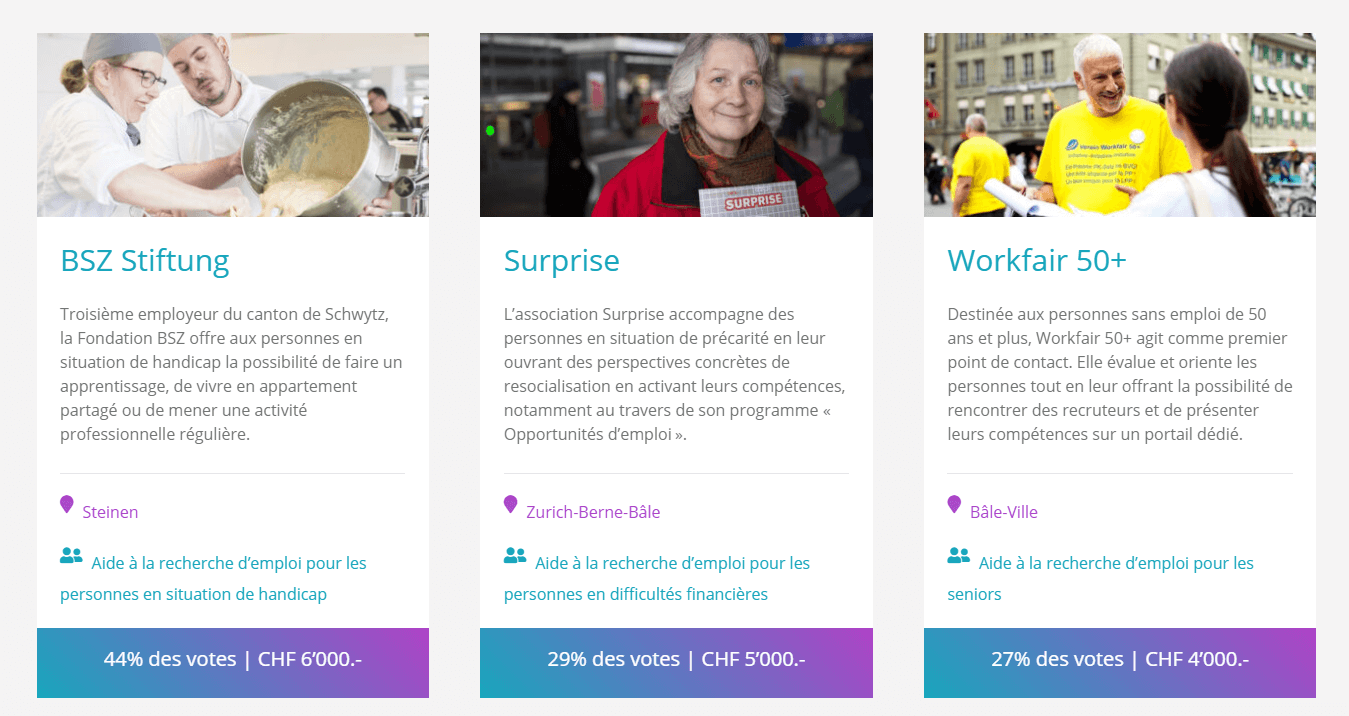The width and height of the screenshot is (1349, 716).
Task: Open the BSZ Stiftung title link
Action: point(145,261)
